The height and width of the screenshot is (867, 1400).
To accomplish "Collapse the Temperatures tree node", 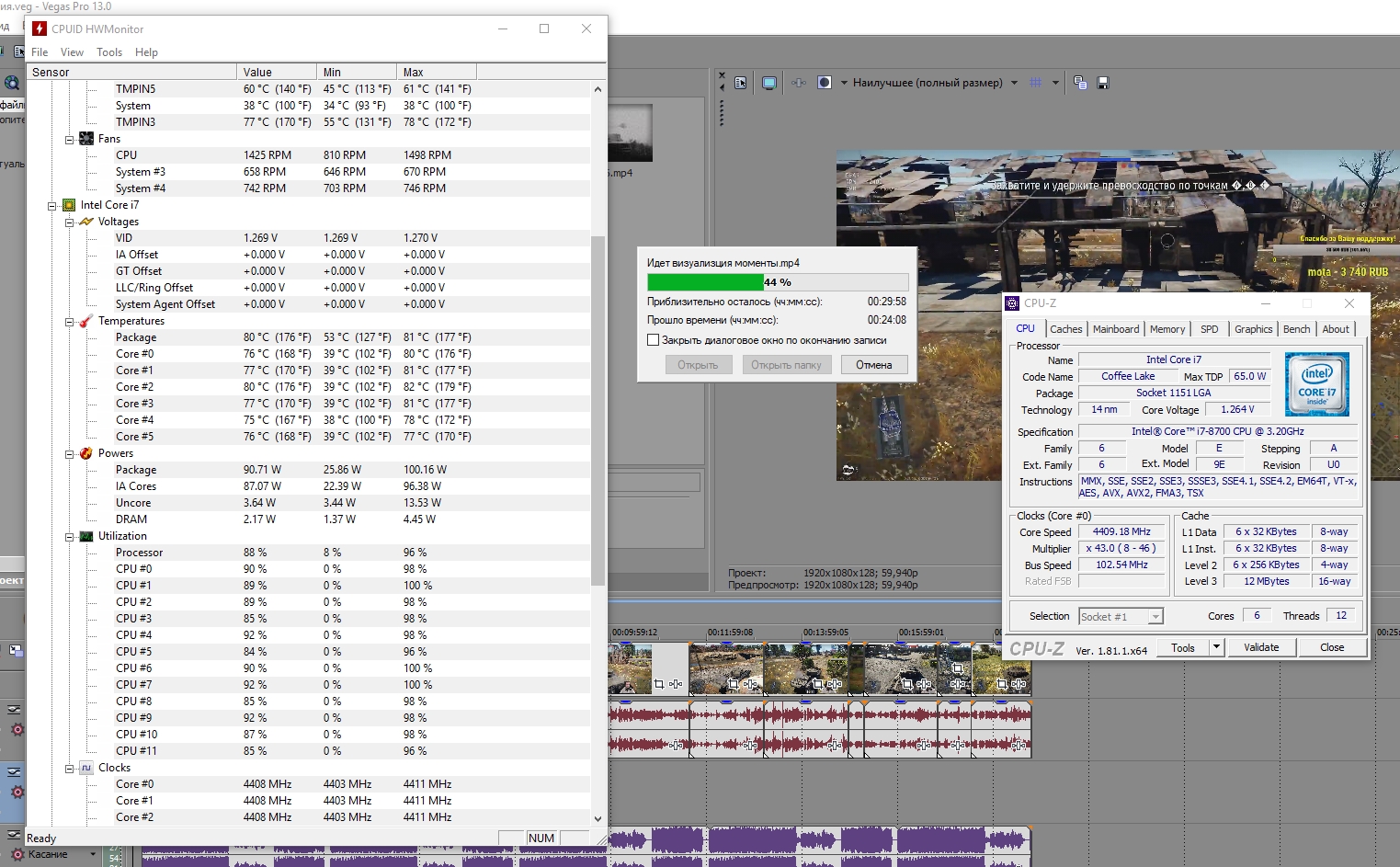I will (x=70, y=322).
